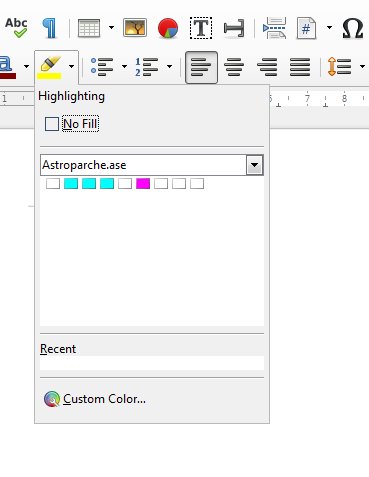Open the line spacing dropdown arrow
This screenshot has width=369, height=477.
click(362, 66)
